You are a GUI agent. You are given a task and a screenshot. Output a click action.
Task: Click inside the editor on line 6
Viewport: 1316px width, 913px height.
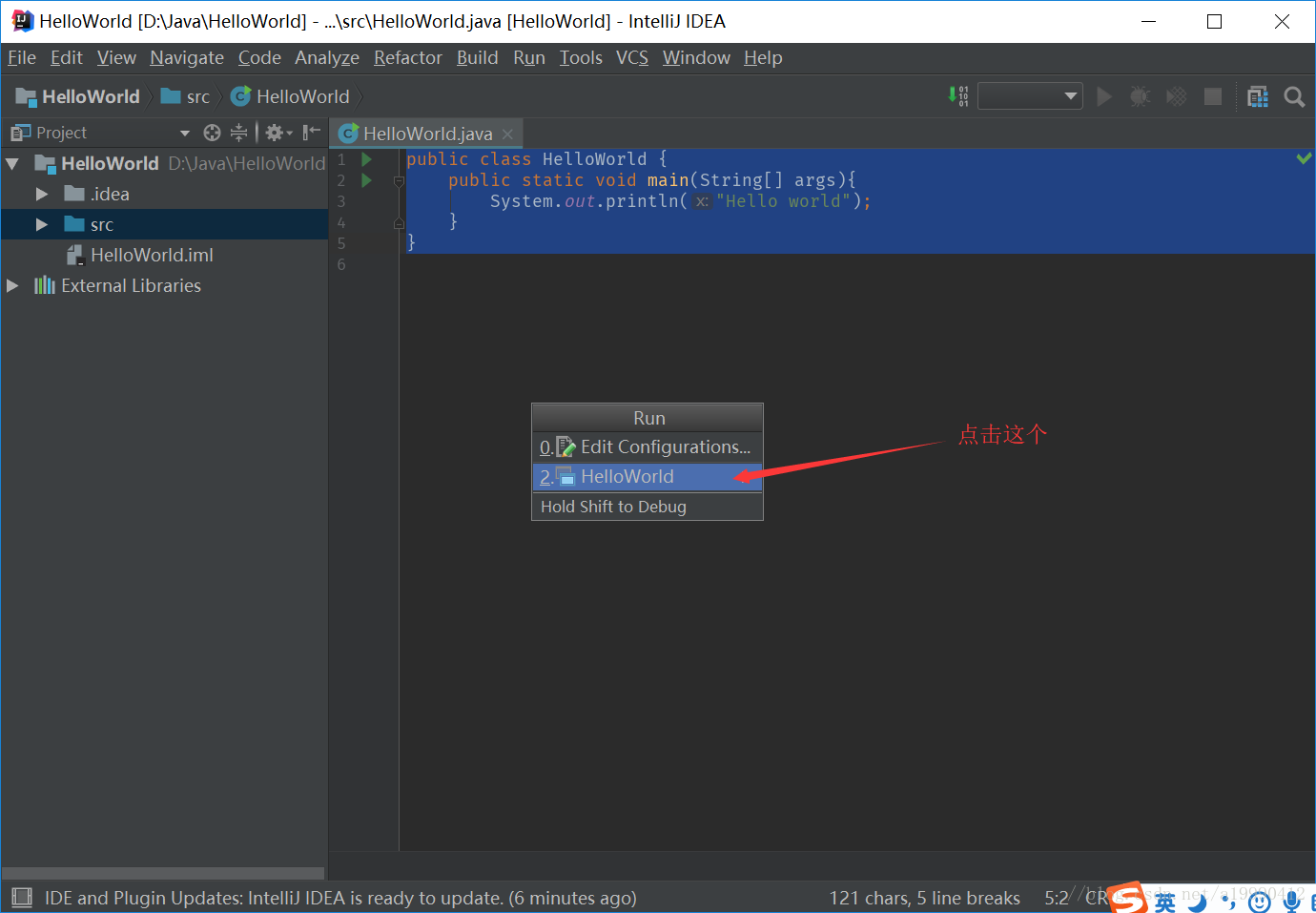pyautogui.click(x=856, y=264)
